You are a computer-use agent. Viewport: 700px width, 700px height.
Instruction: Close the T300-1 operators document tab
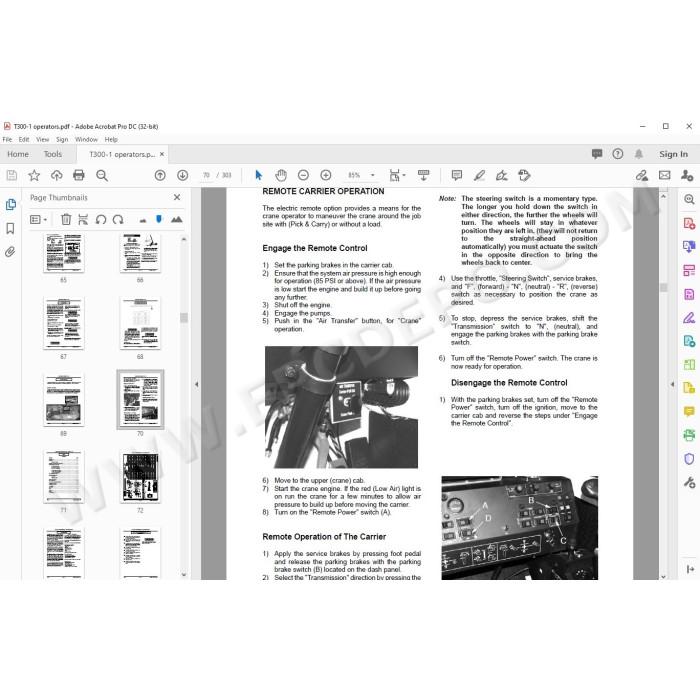[x=162, y=154]
